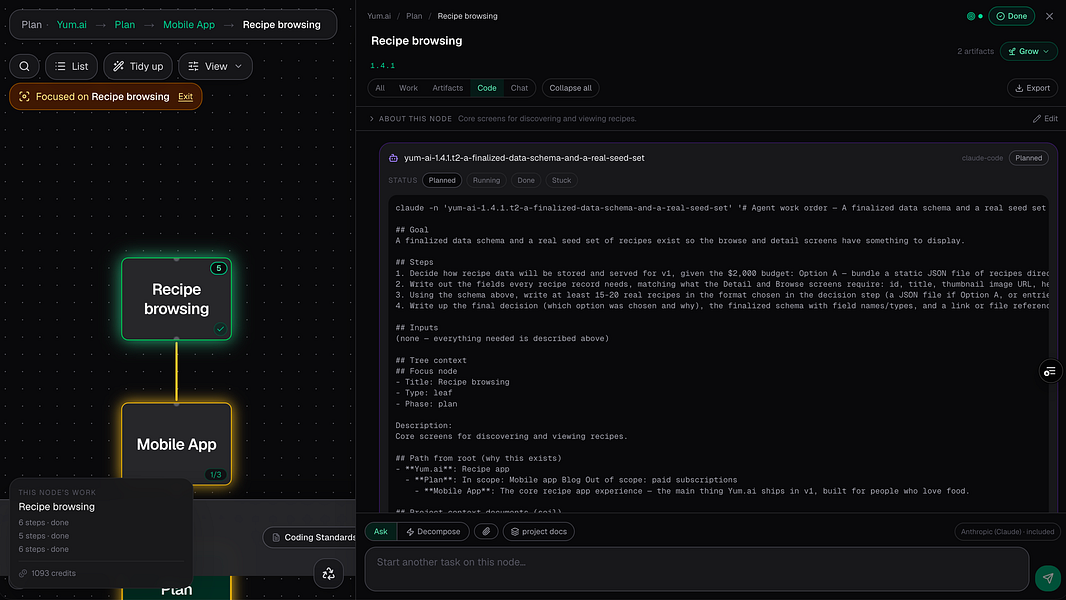Viewport: 1066px width, 600px height.
Task: Open project docs selector
Action: tap(538, 531)
